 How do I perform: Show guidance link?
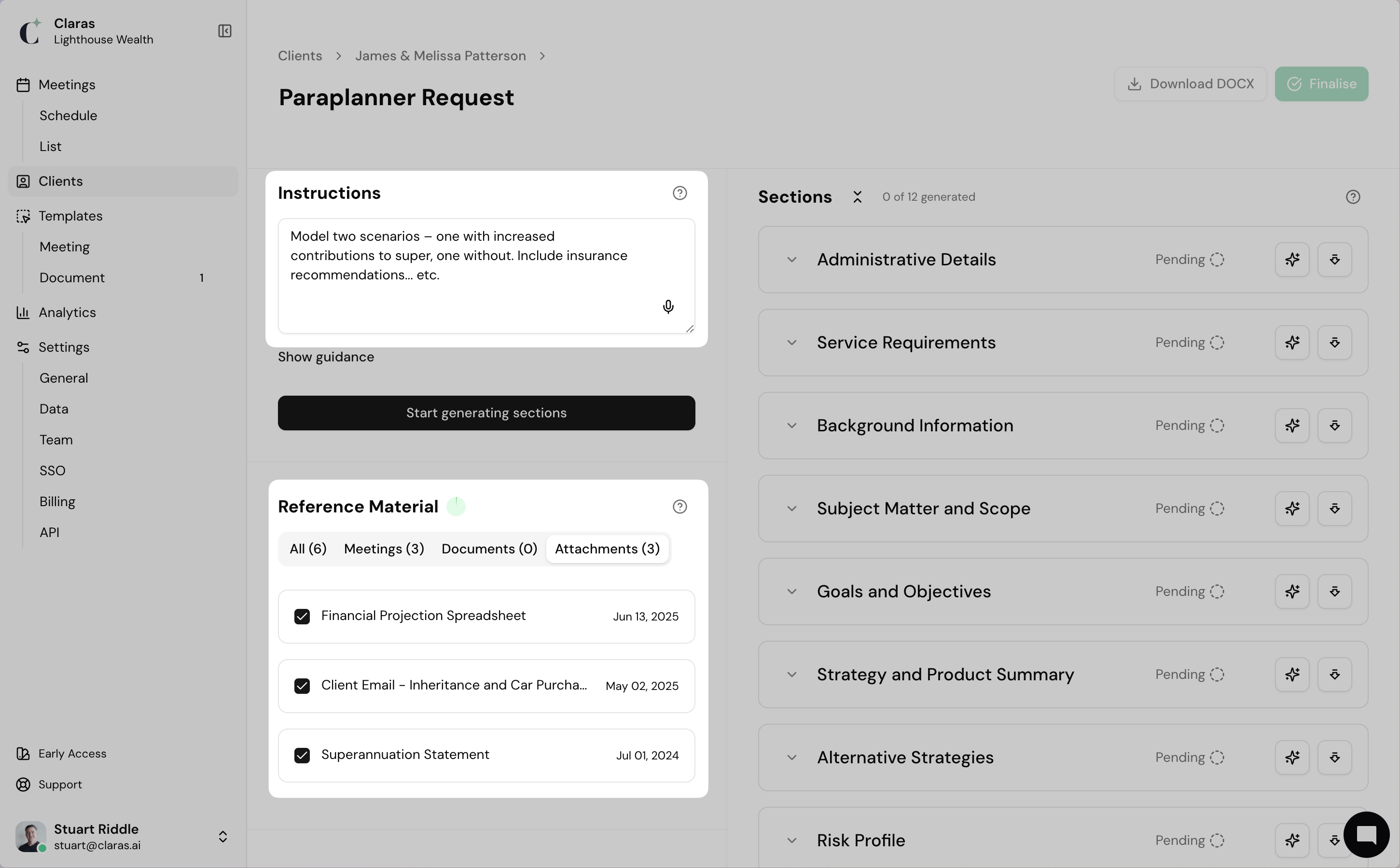(x=326, y=357)
